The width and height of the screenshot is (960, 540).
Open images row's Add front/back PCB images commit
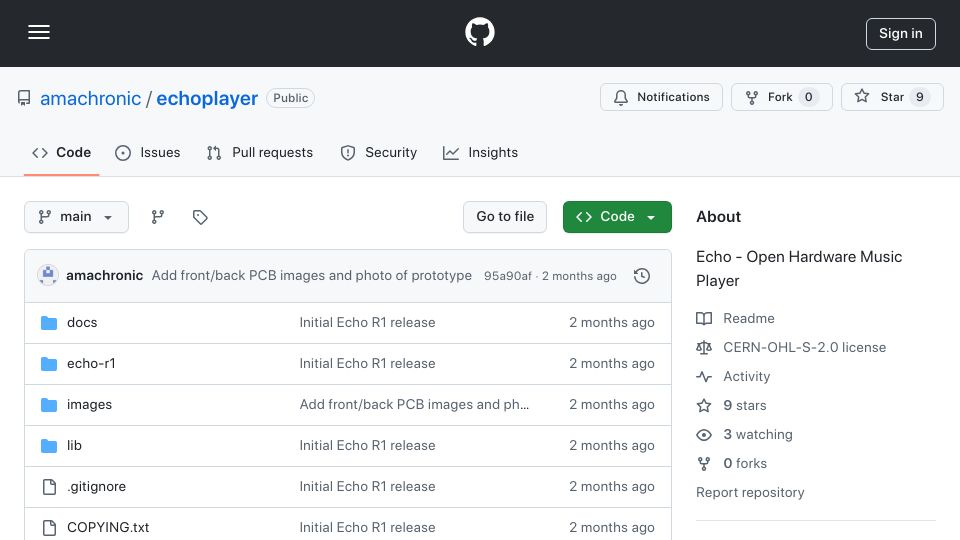[414, 405]
